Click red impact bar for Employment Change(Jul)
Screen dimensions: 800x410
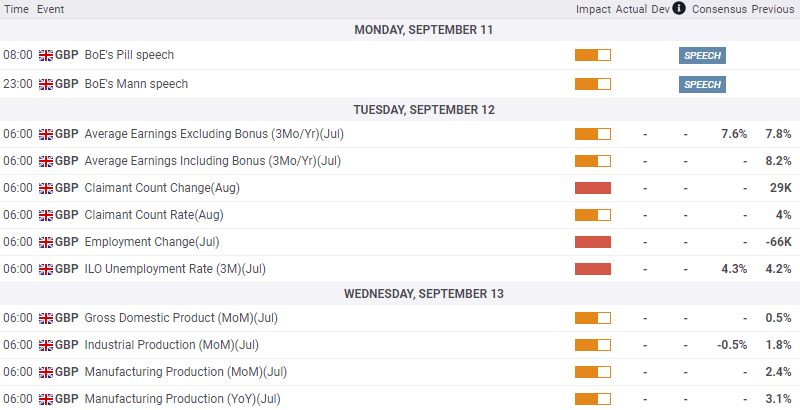point(592,242)
